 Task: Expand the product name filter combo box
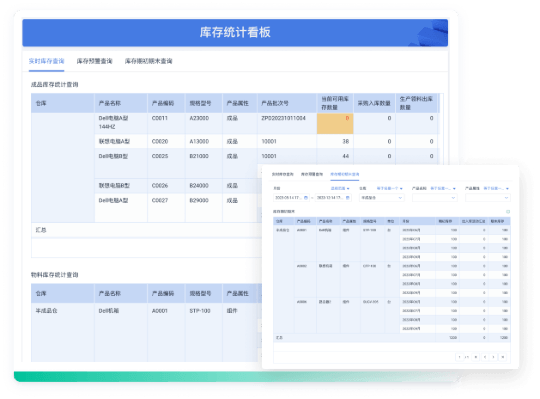435,198
